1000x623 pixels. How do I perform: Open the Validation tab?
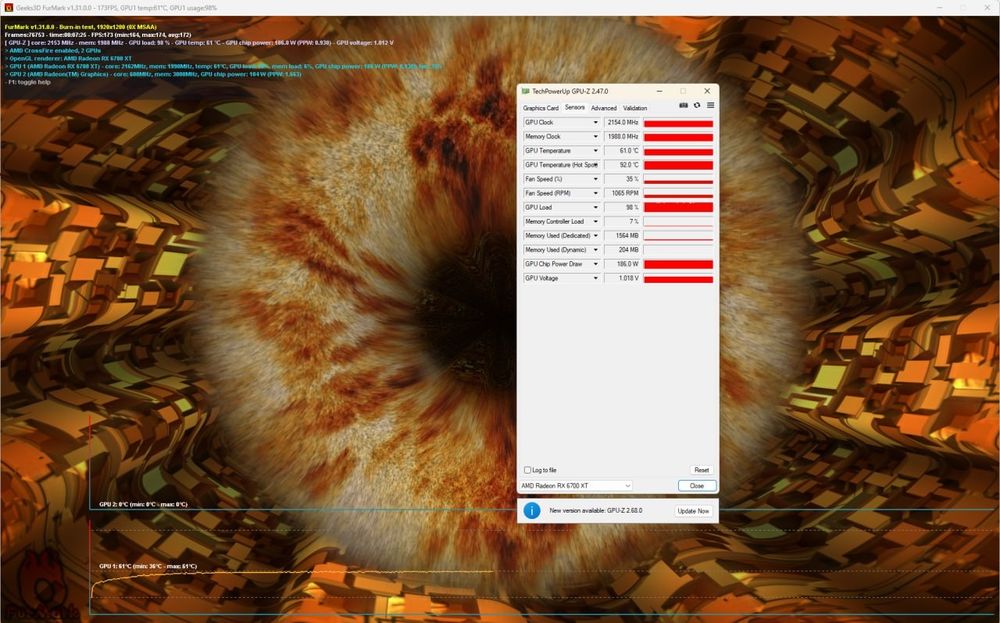click(x=635, y=108)
